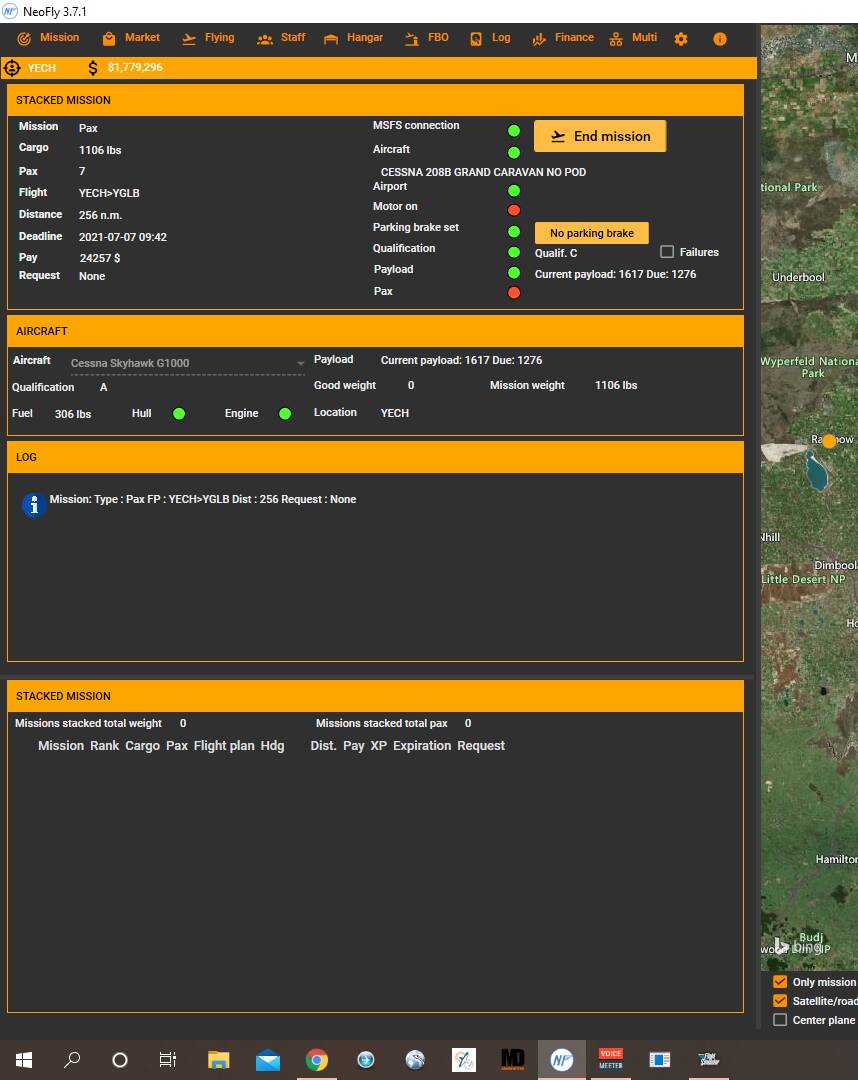This screenshot has width=858, height=1080.
Task: Uncheck the Only mission checkbox
Action: (x=780, y=982)
